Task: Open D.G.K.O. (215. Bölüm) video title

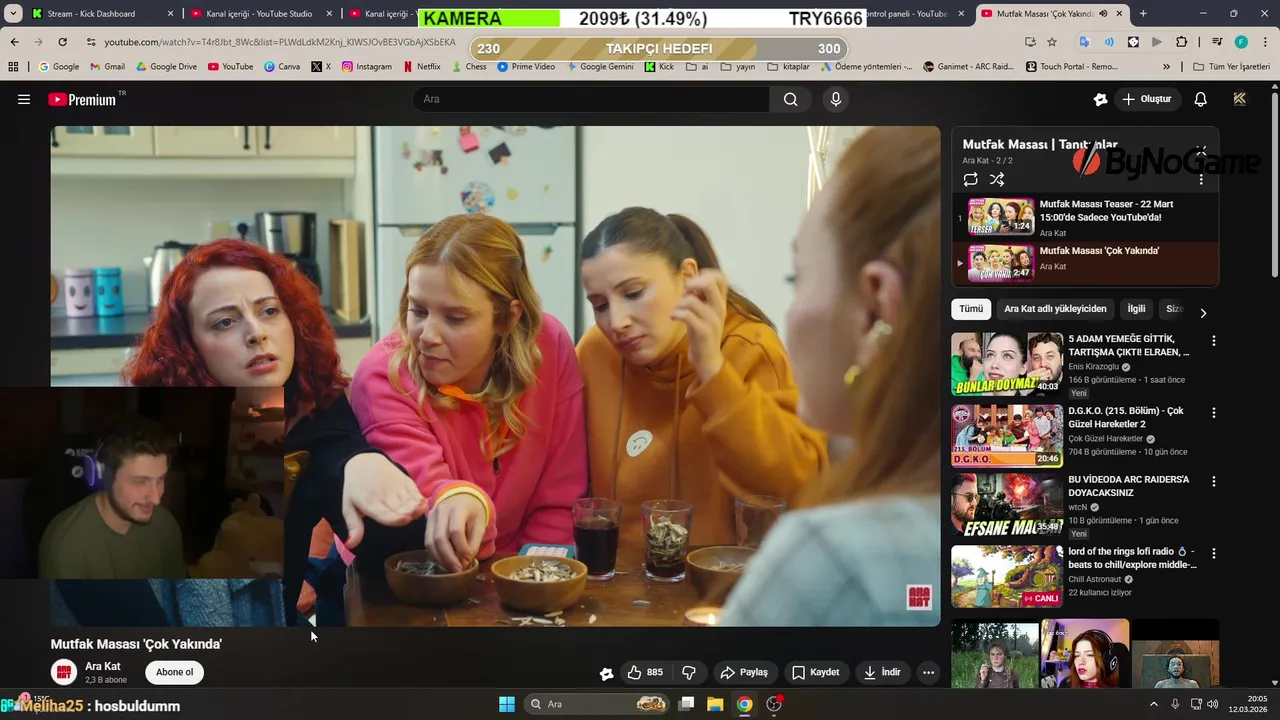Action: coord(1126,417)
